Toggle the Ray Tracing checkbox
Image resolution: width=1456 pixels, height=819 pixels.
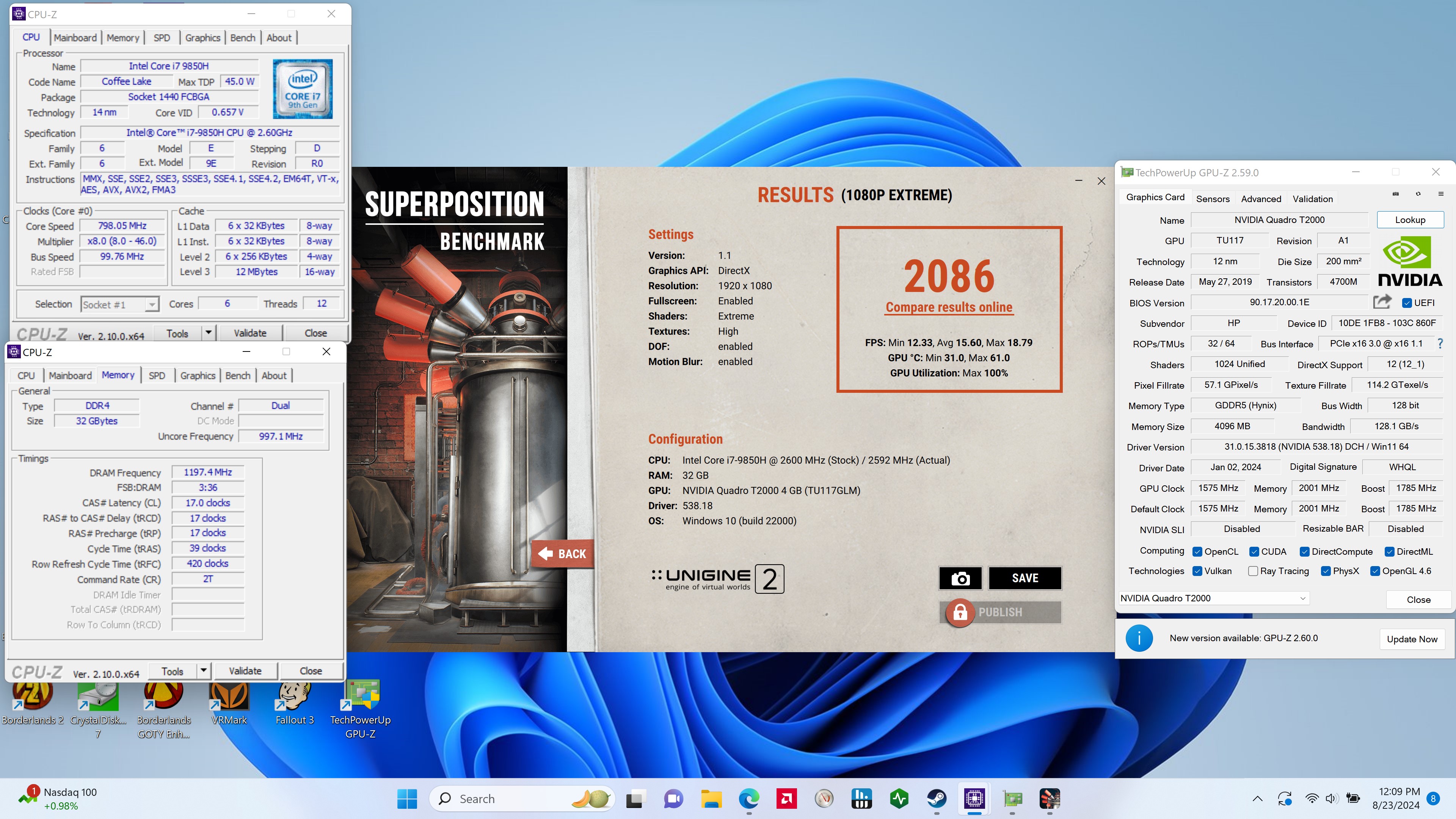[x=1252, y=571]
